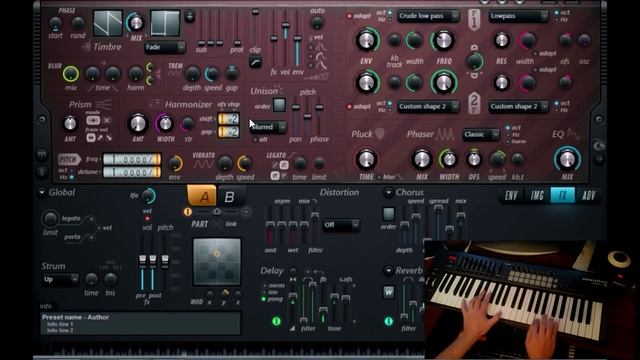Open the Distortion Off type dropdown

click(x=340, y=225)
